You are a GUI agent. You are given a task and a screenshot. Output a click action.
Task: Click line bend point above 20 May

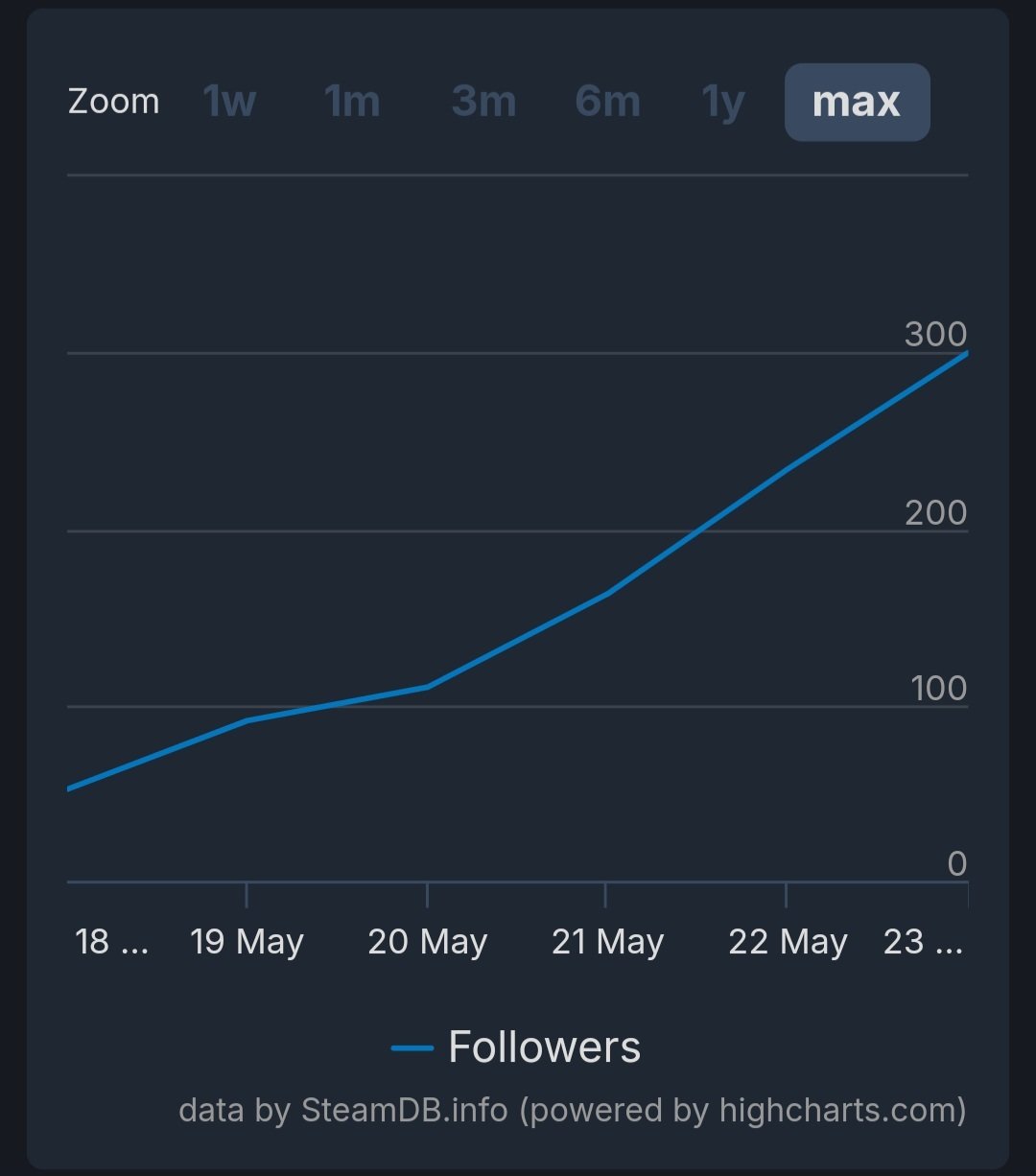pyautogui.click(x=427, y=687)
